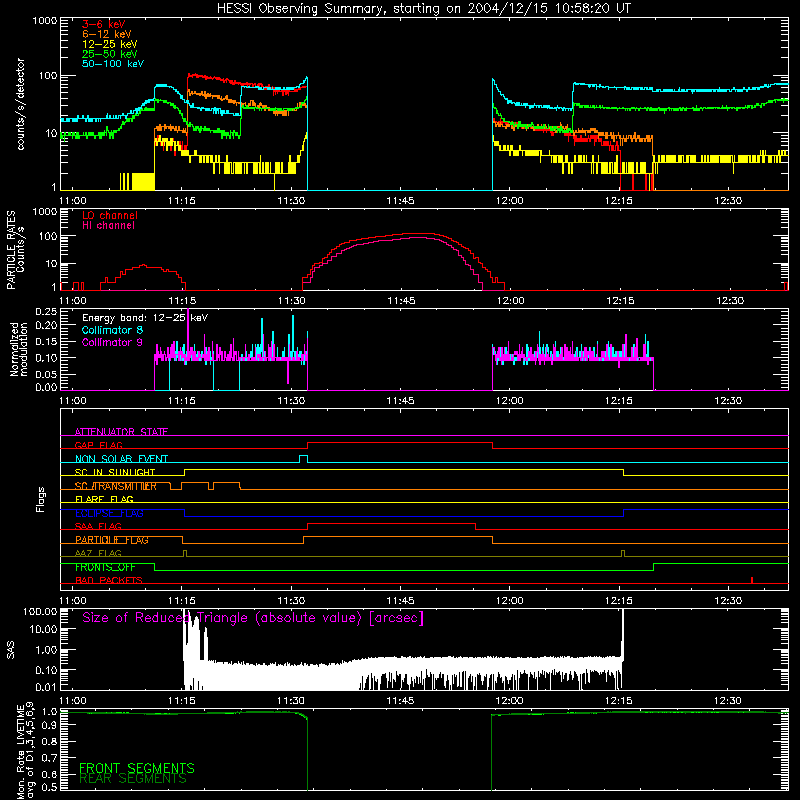
Task: Click the 'Mon. Rate LIVETIME' axis label
Action: pyautogui.click(x=20, y=752)
